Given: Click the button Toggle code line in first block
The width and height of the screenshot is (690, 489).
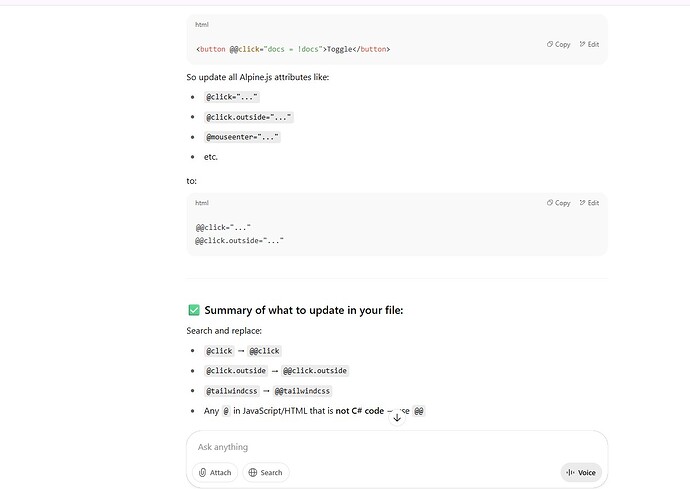Looking at the screenshot, I should coord(293,49).
